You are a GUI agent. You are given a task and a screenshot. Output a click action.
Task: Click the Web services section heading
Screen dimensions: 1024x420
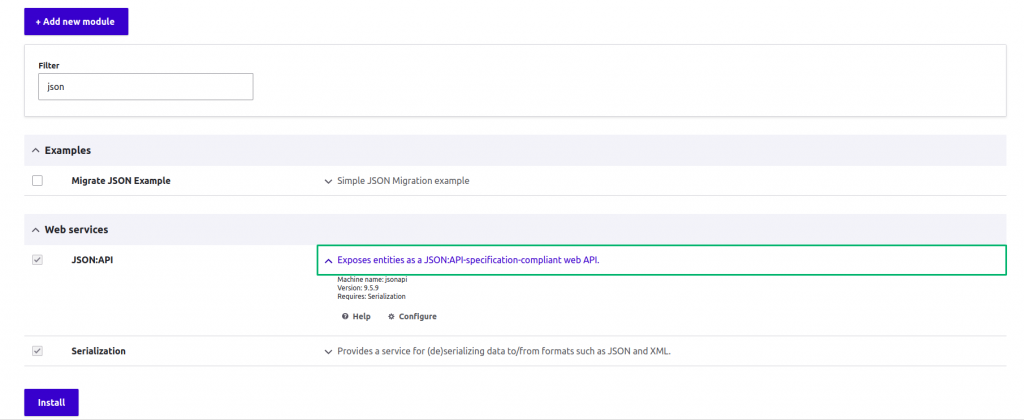point(76,230)
